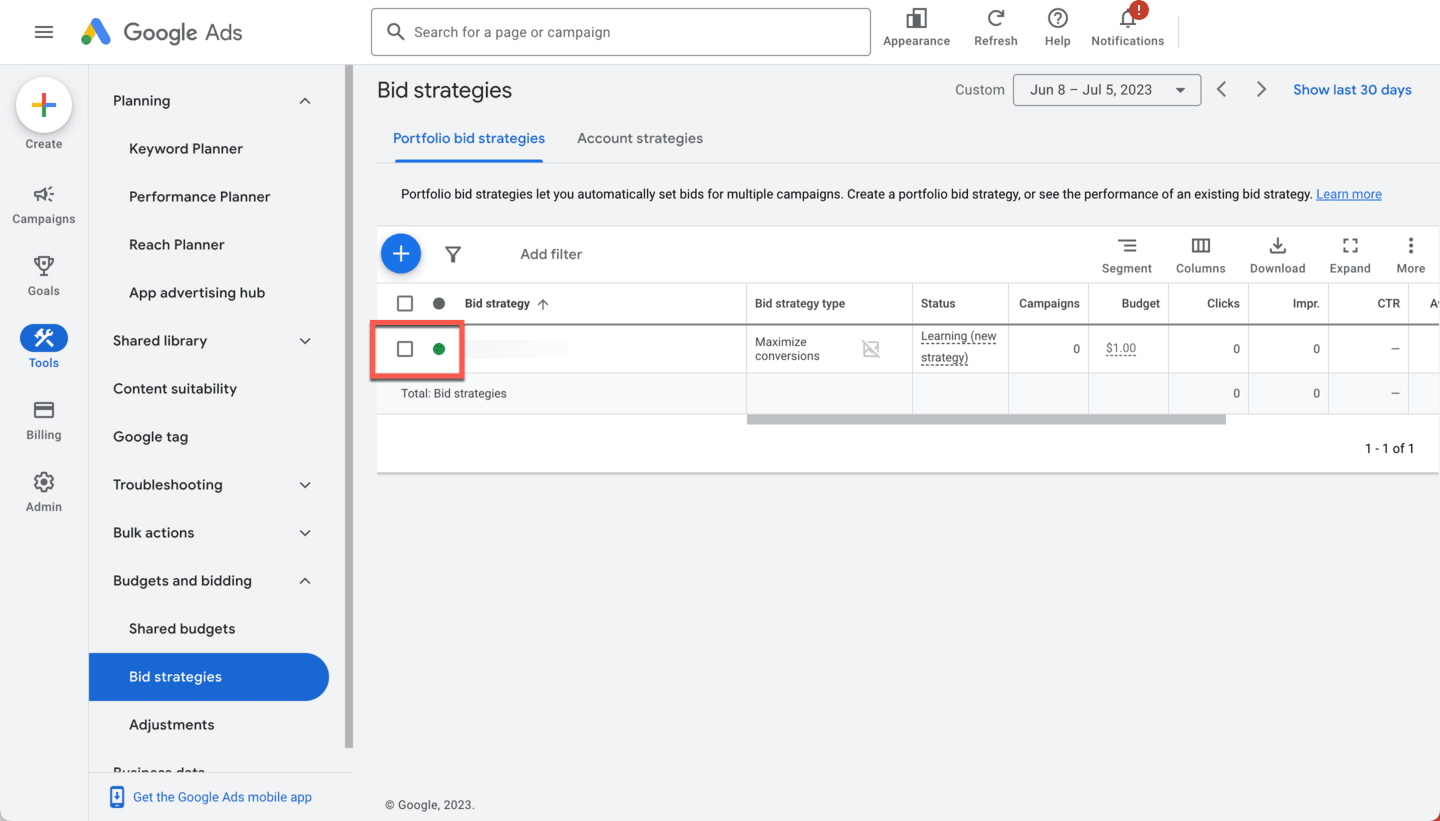Viewport: 1440px width, 821px height.
Task: Click the Download icon
Action: 1277,246
